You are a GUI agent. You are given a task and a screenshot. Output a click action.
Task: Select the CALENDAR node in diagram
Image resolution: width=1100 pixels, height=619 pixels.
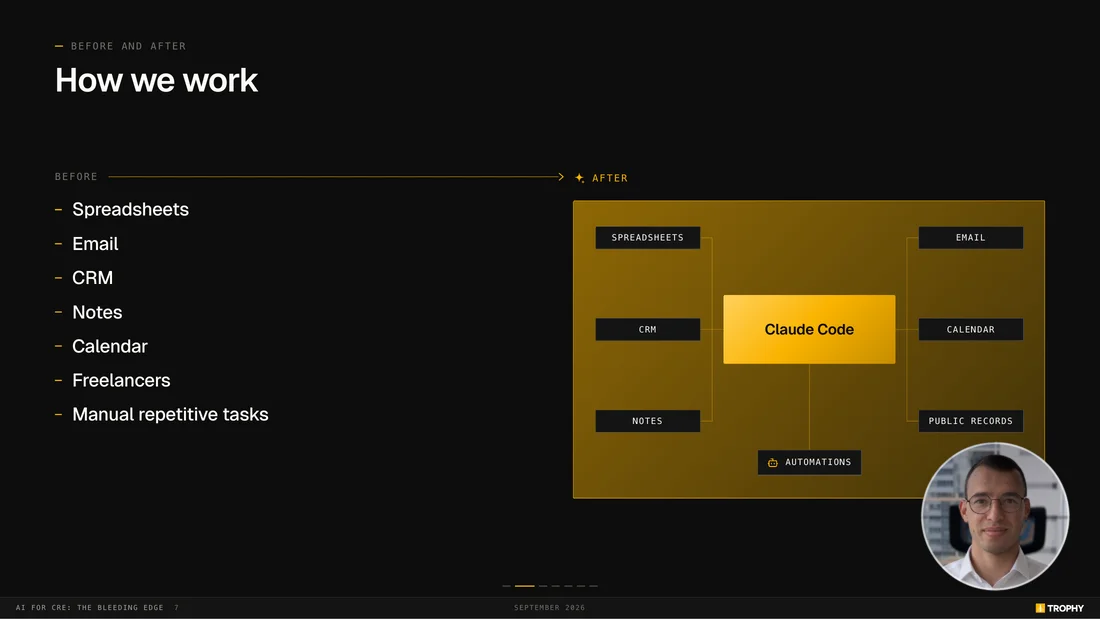click(x=971, y=329)
